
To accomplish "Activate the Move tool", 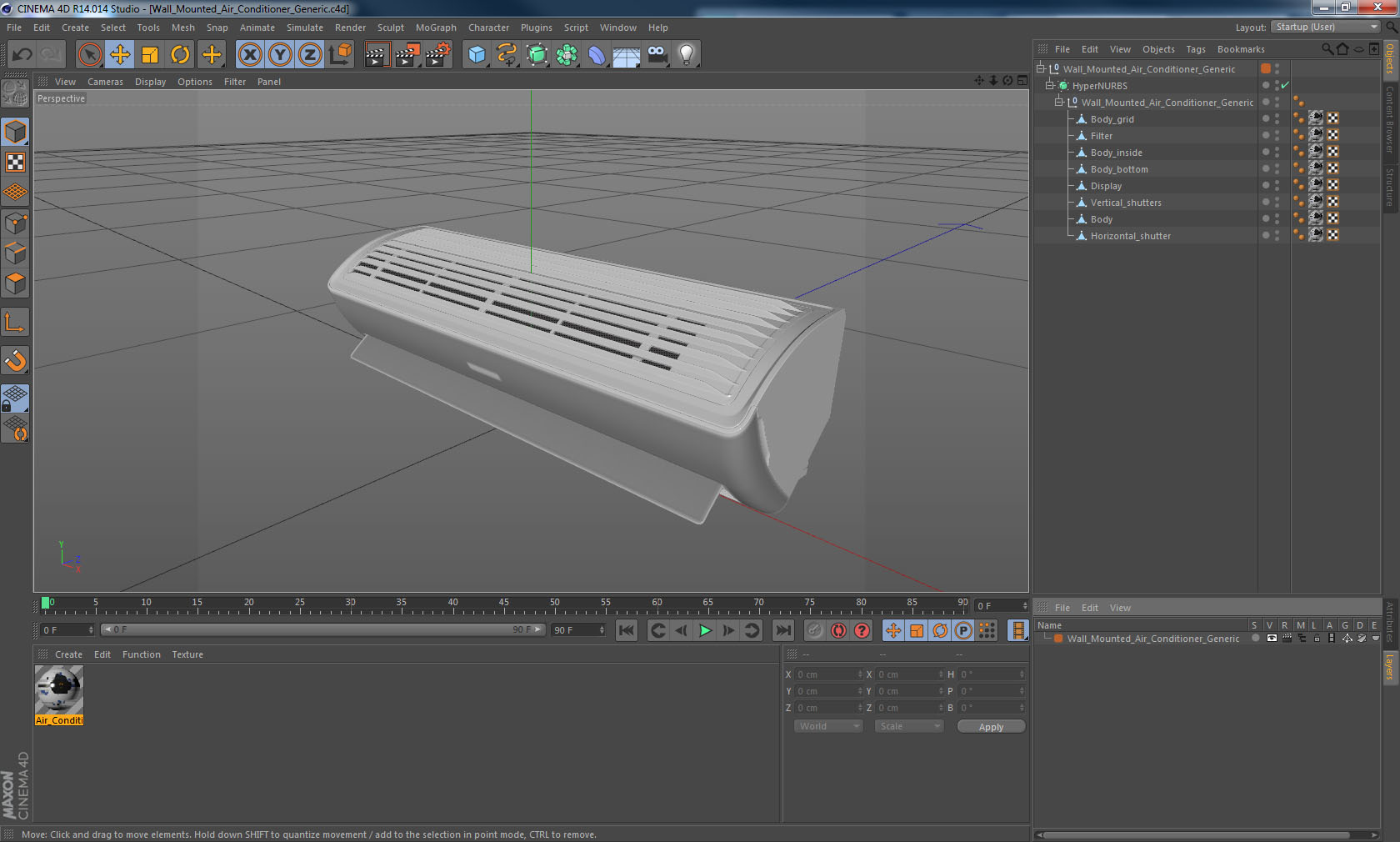I will 120,55.
